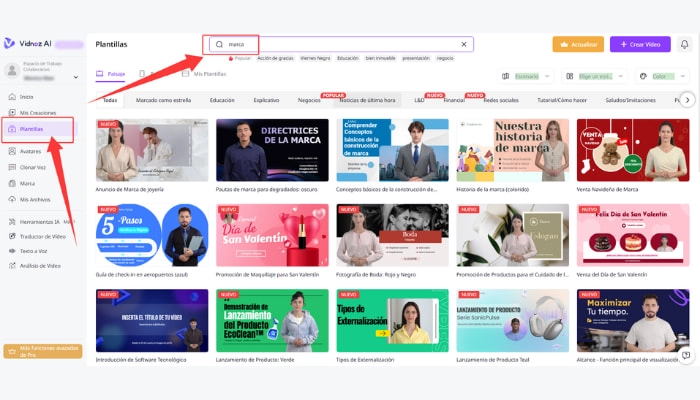Open the Traductor de Vídeo tool
Image resolution: width=700 pixels, height=400 pixels.
(42, 237)
